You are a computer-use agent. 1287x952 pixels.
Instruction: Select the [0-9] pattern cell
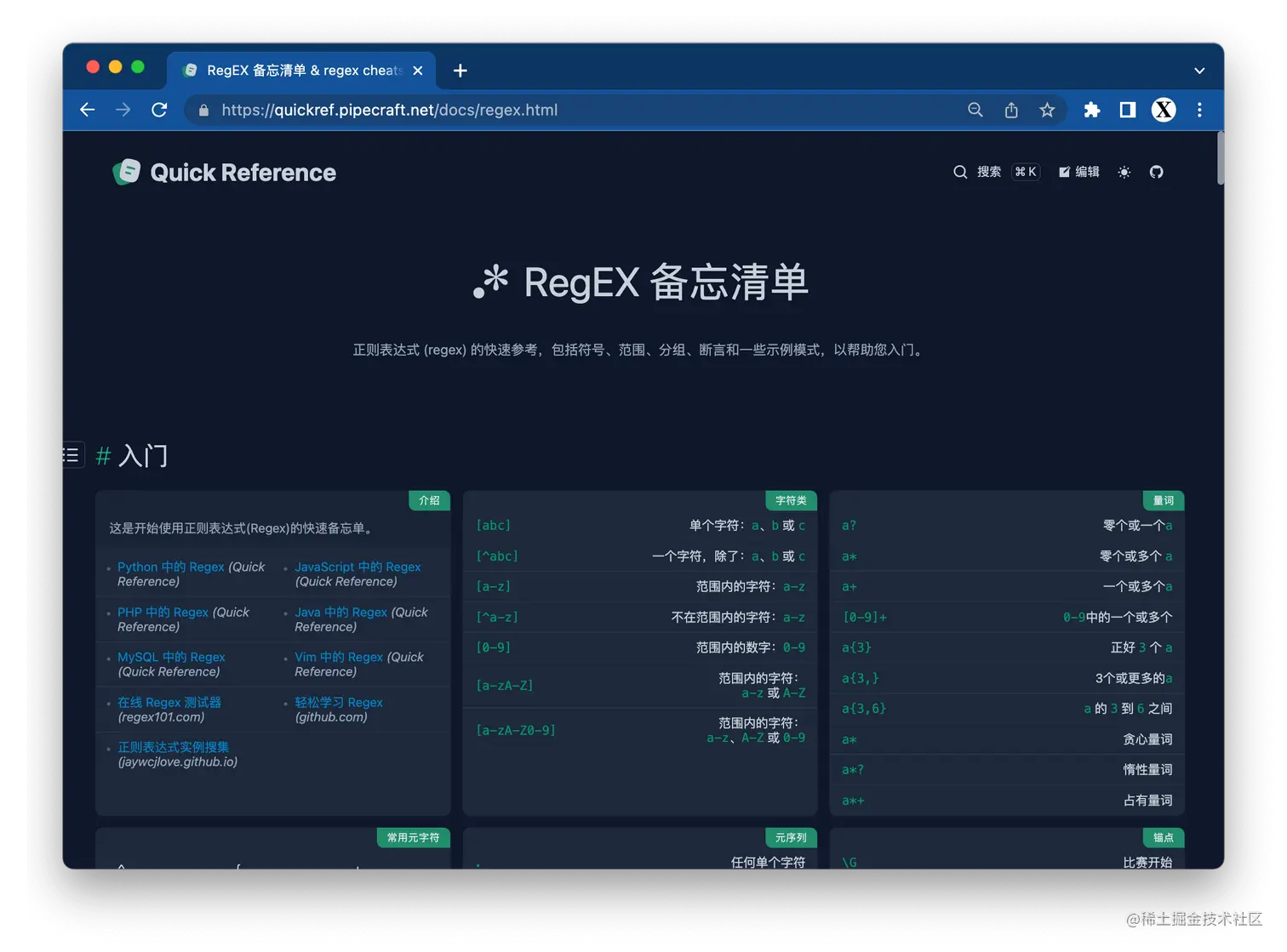click(x=494, y=647)
